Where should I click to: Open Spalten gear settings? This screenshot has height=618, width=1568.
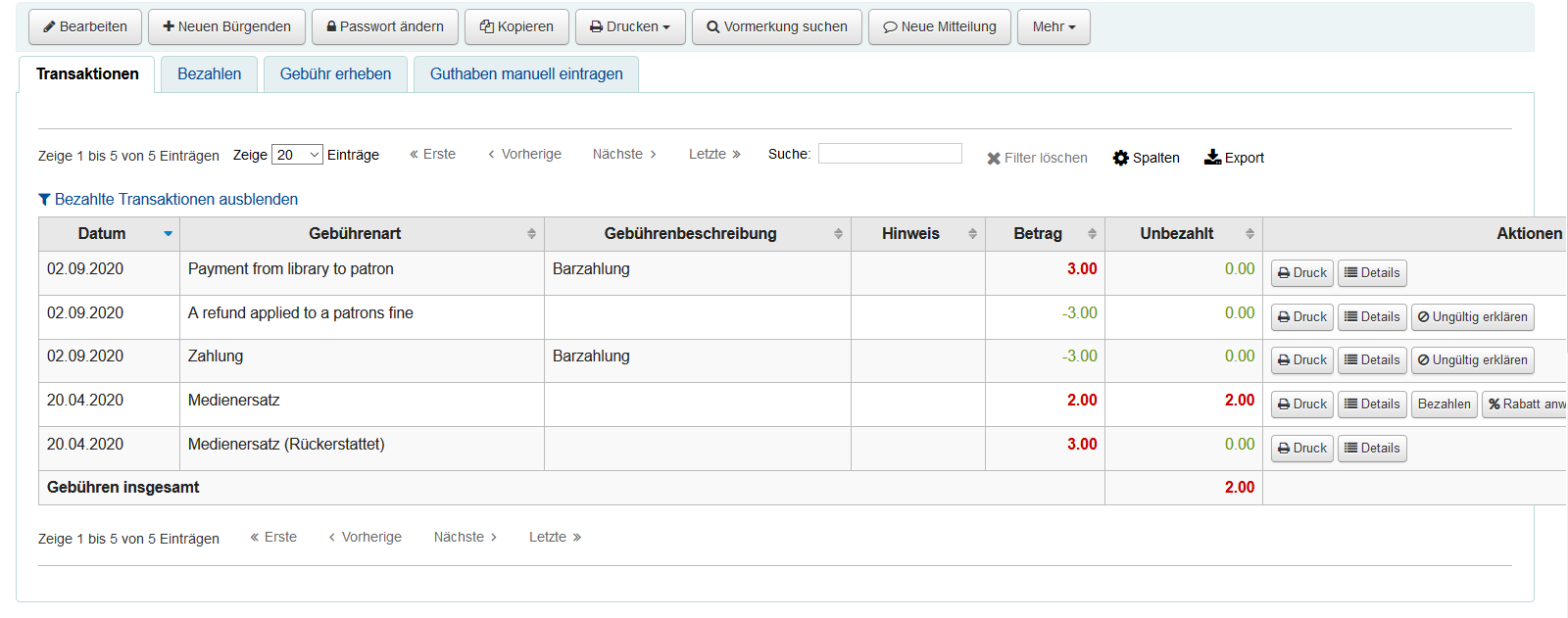[1146, 158]
